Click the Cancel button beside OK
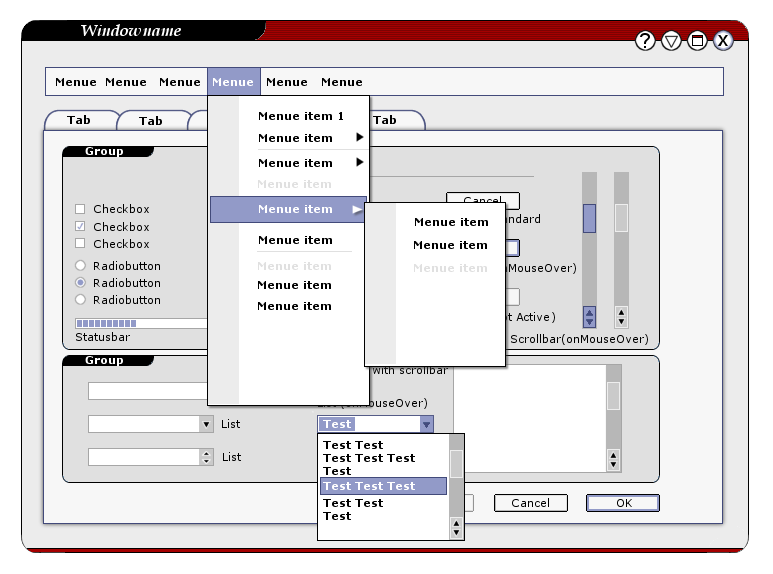This screenshot has width=773, height=574. (531, 503)
